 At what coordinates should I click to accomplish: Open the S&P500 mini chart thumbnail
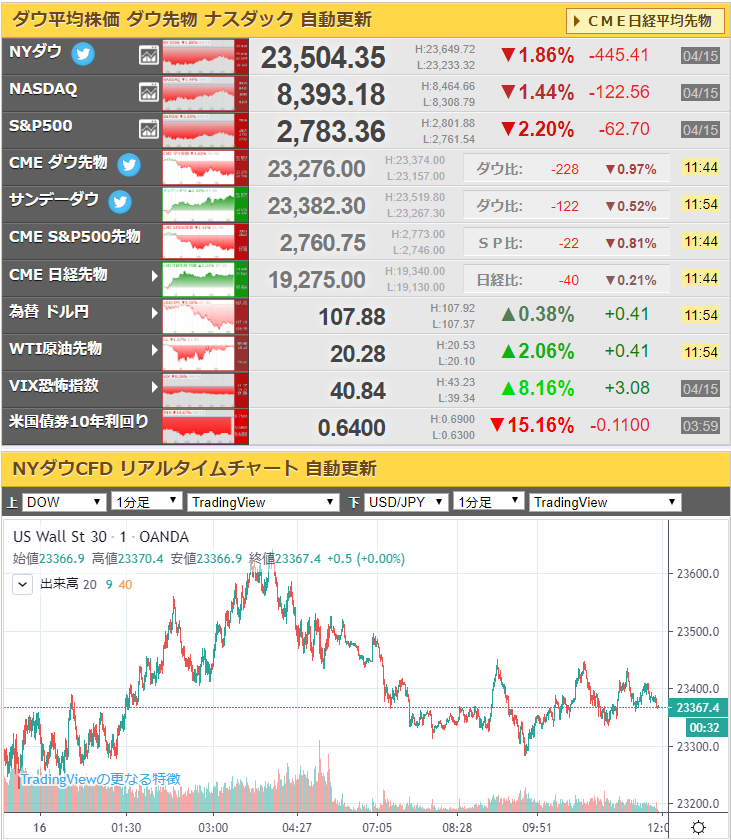(205, 130)
